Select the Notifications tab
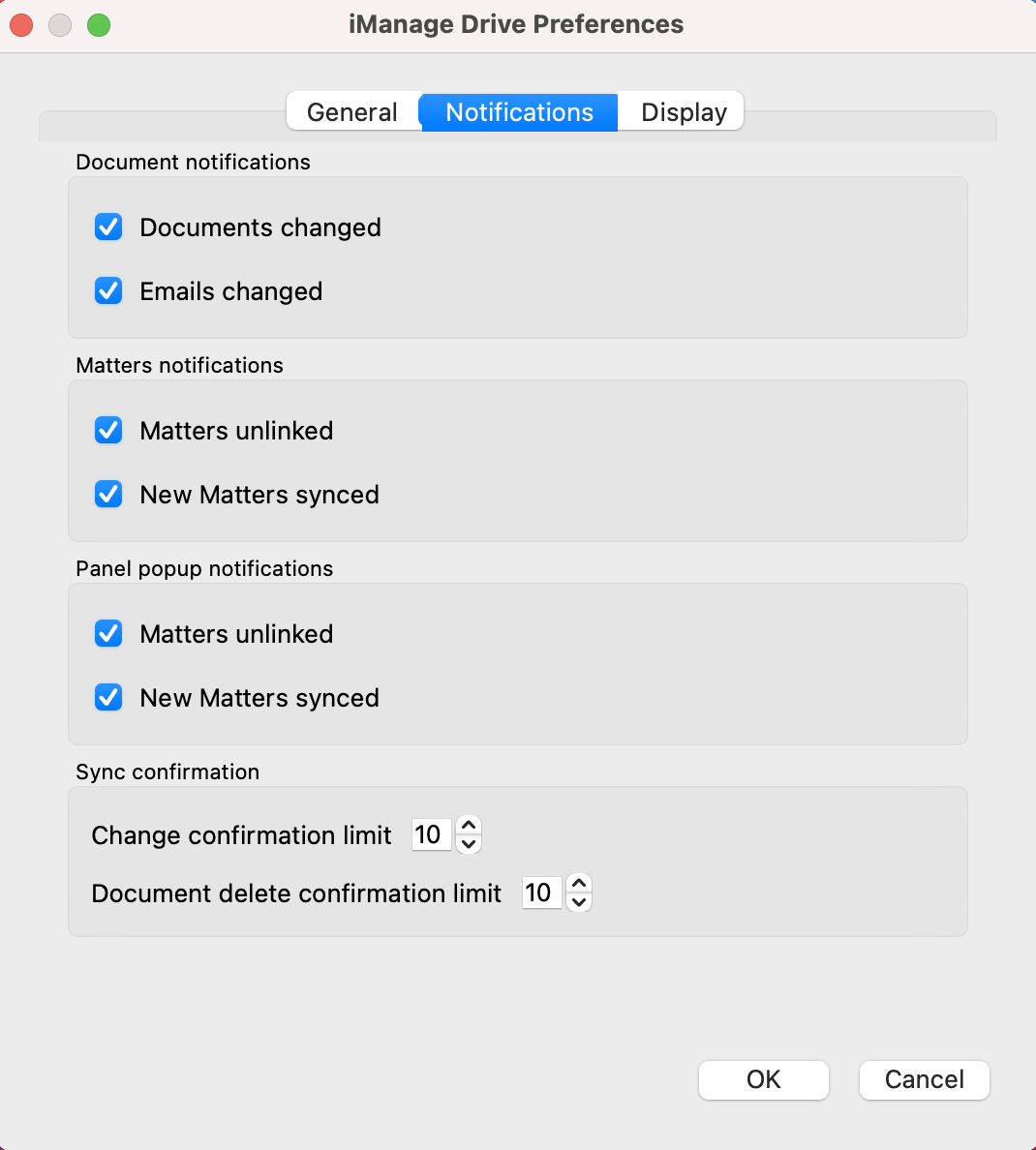Viewport: 1036px width, 1150px height. pyautogui.click(x=518, y=111)
